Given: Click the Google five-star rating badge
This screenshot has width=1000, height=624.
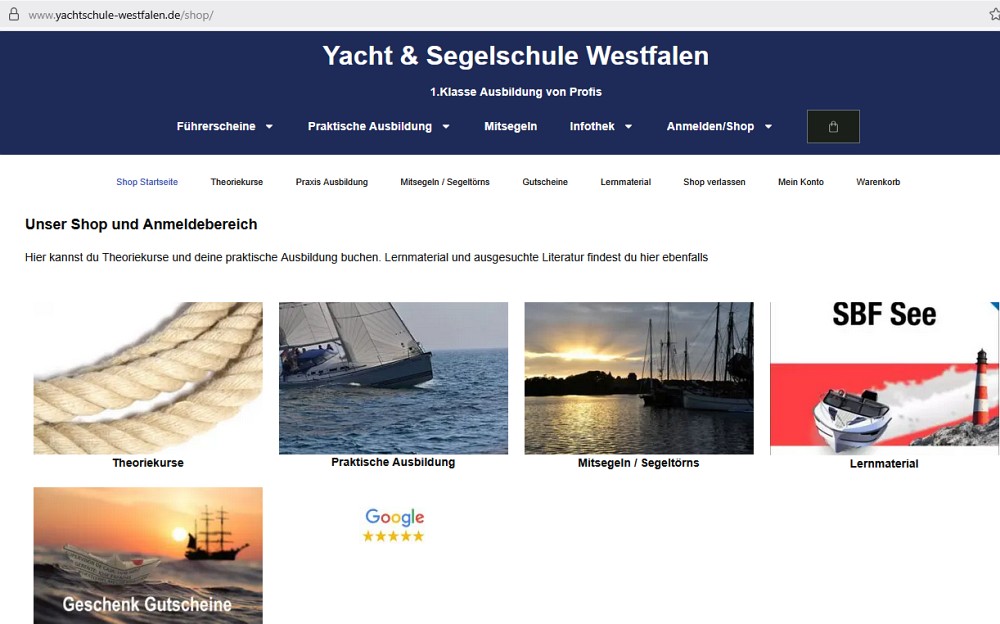Looking at the screenshot, I should (x=394, y=525).
